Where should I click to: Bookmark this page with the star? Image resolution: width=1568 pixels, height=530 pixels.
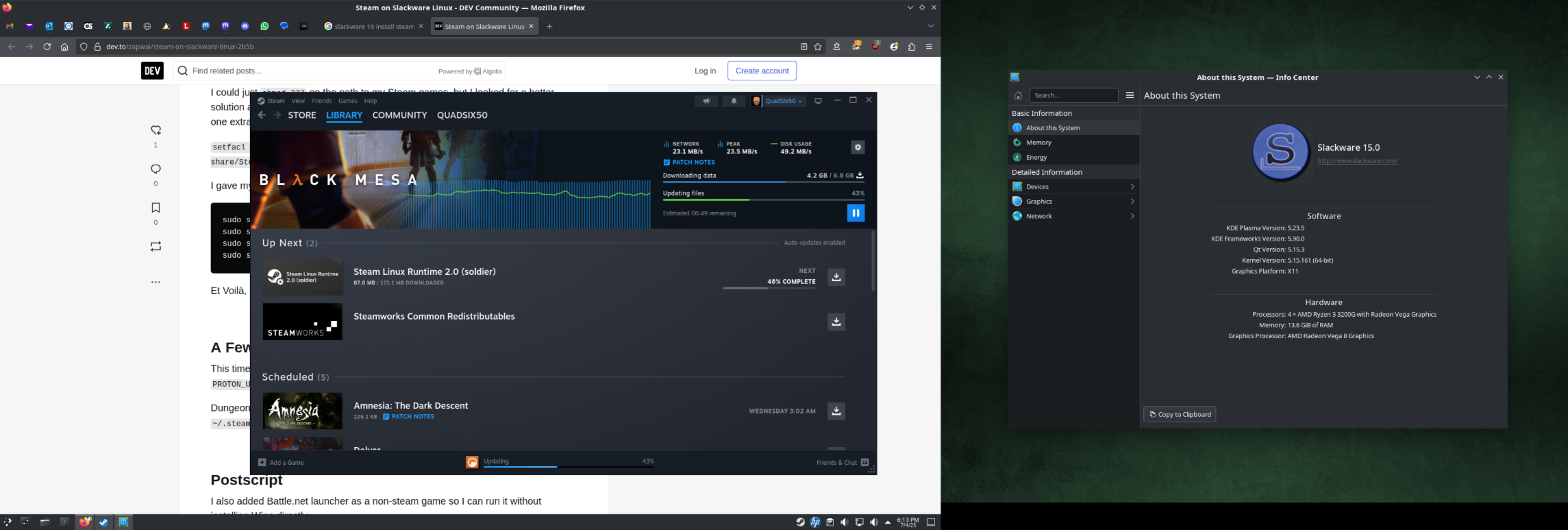coord(818,46)
